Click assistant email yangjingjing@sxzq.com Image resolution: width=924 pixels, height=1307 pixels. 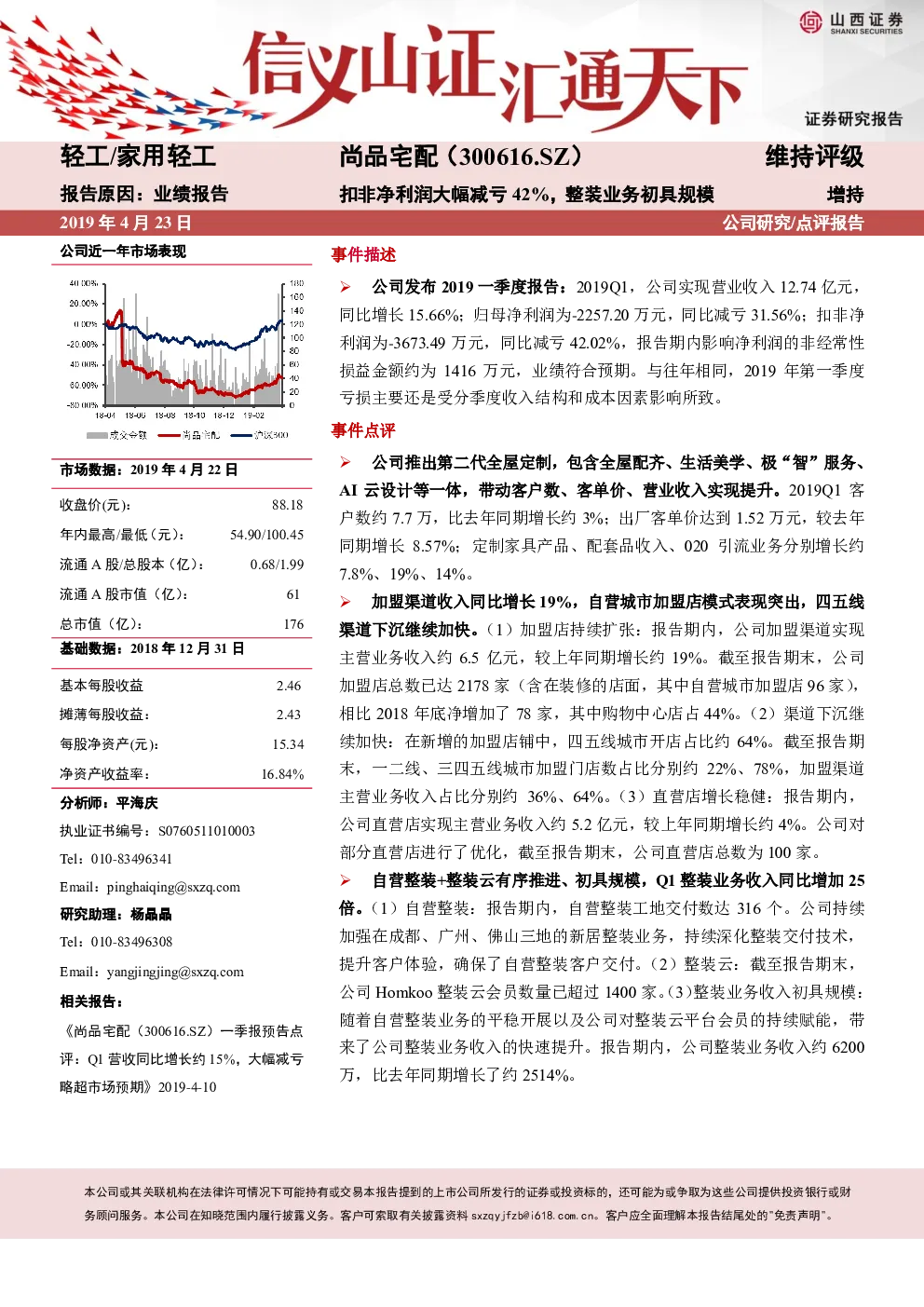(175, 972)
